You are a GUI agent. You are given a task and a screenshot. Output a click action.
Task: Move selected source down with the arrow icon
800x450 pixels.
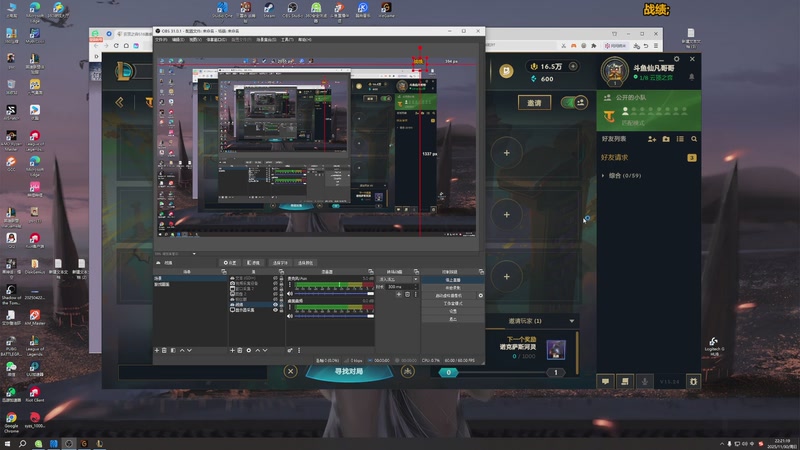265,351
